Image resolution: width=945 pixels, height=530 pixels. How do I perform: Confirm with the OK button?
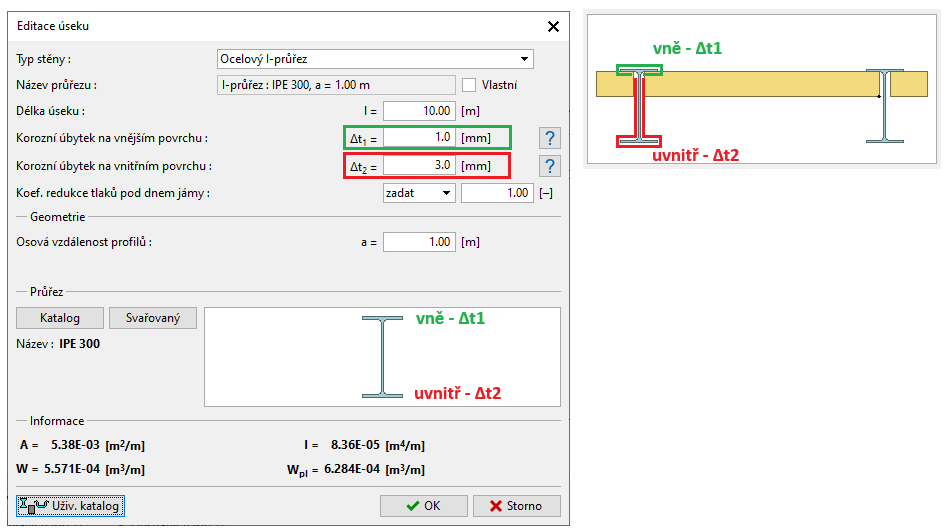pos(423,506)
